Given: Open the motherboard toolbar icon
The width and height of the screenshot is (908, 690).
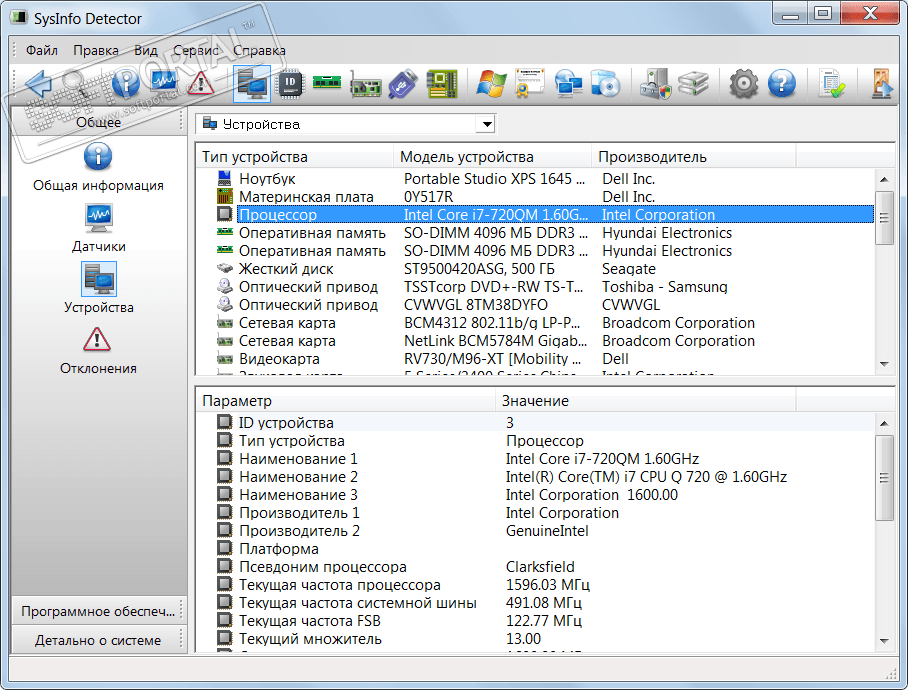Looking at the screenshot, I should point(441,84).
